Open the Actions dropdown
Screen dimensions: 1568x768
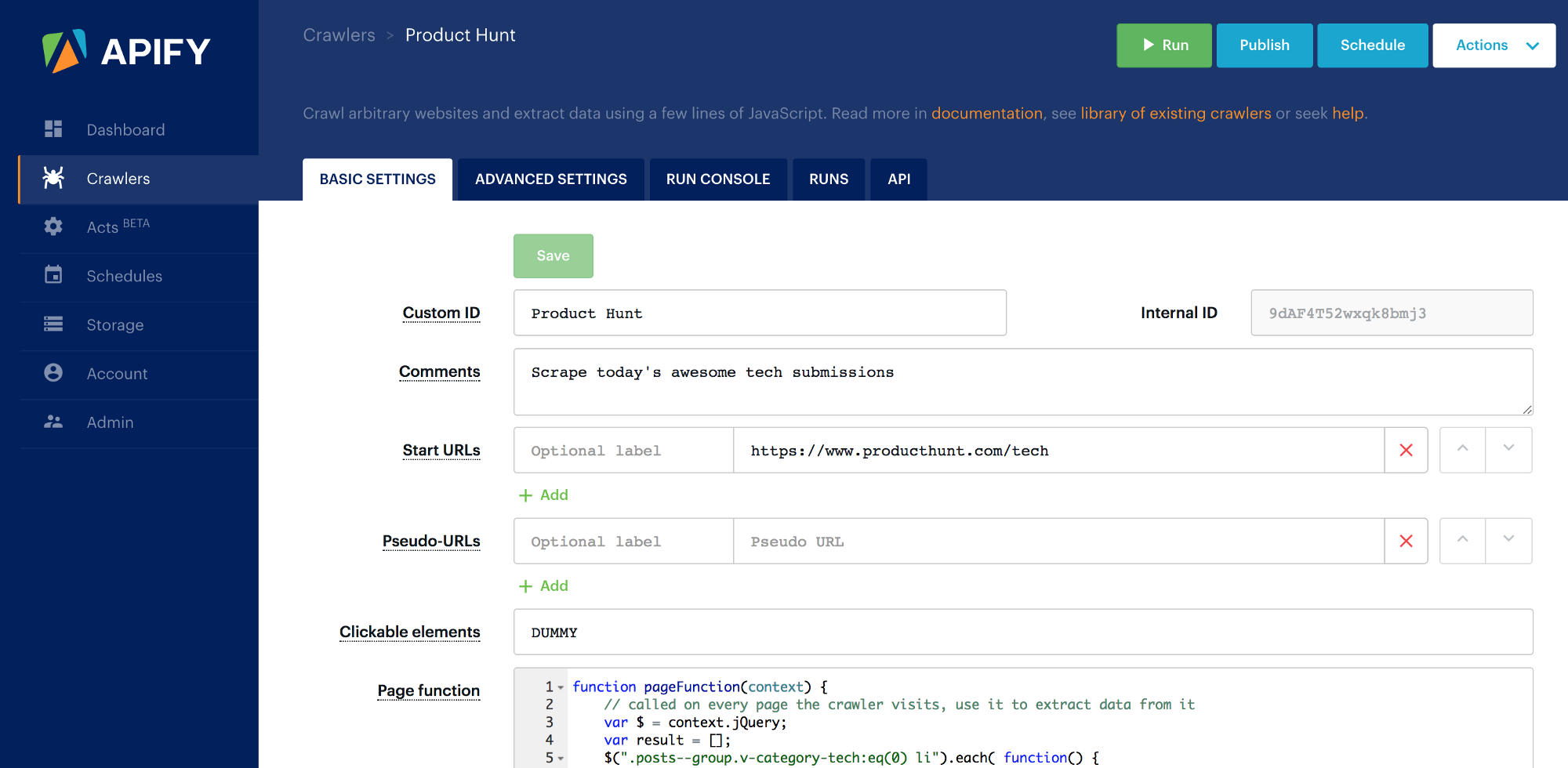click(1493, 45)
